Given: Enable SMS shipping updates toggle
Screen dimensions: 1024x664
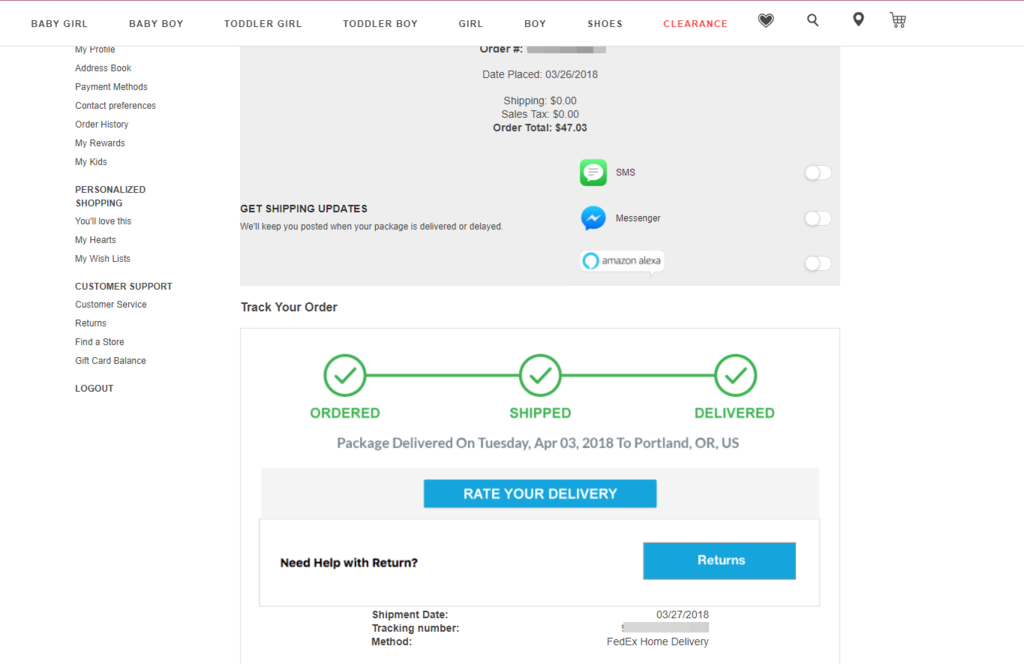Looking at the screenshot, I should 817,173.
